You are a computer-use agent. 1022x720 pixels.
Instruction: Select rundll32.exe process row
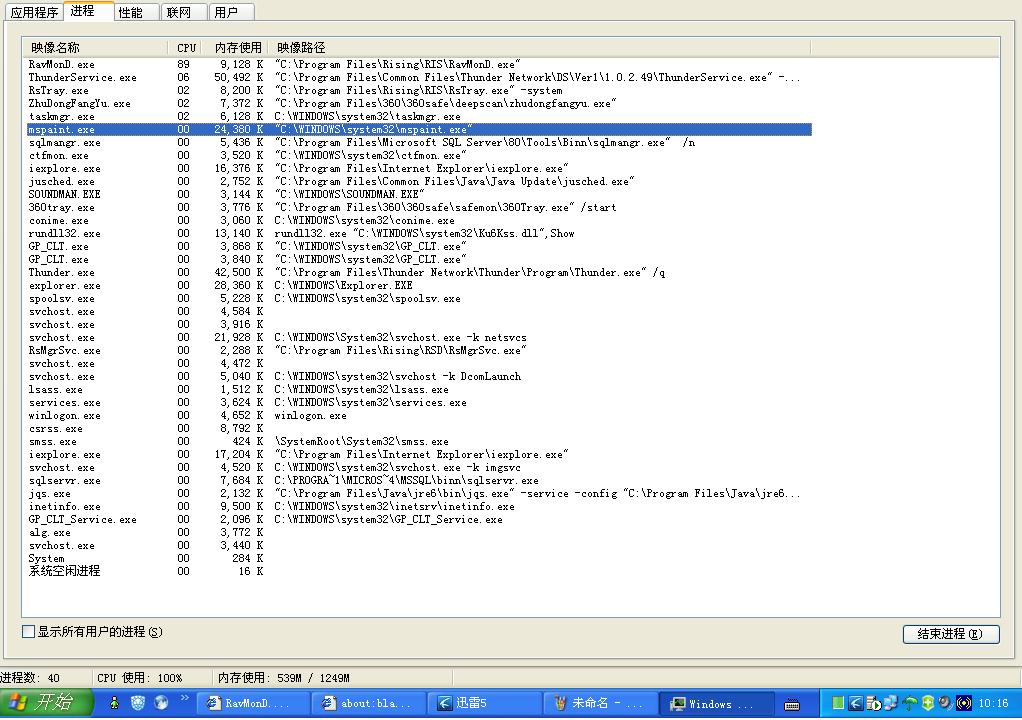click(419, 233)
